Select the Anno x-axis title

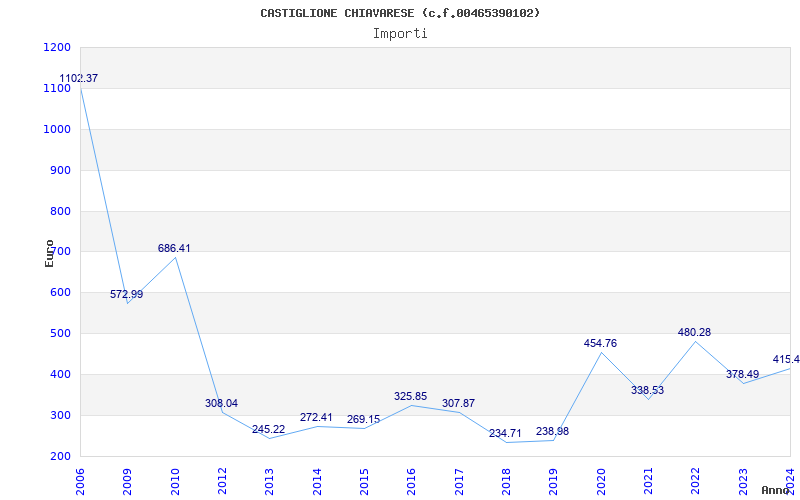point(775,490)
